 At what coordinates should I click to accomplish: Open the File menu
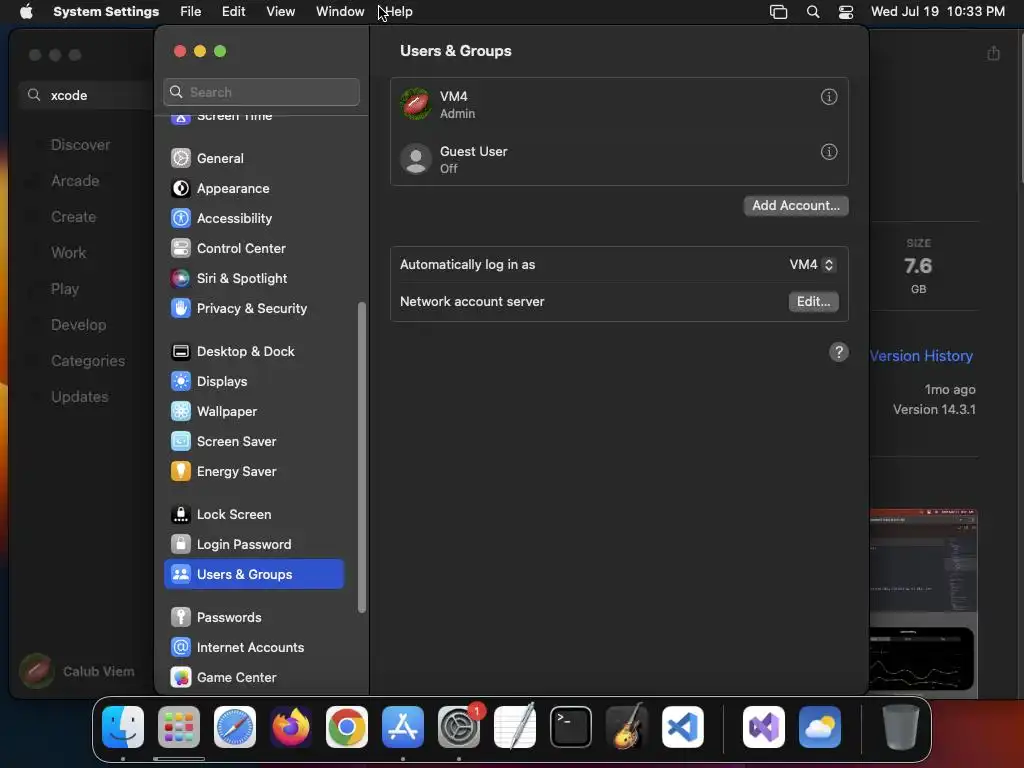[x=191, y=12]
